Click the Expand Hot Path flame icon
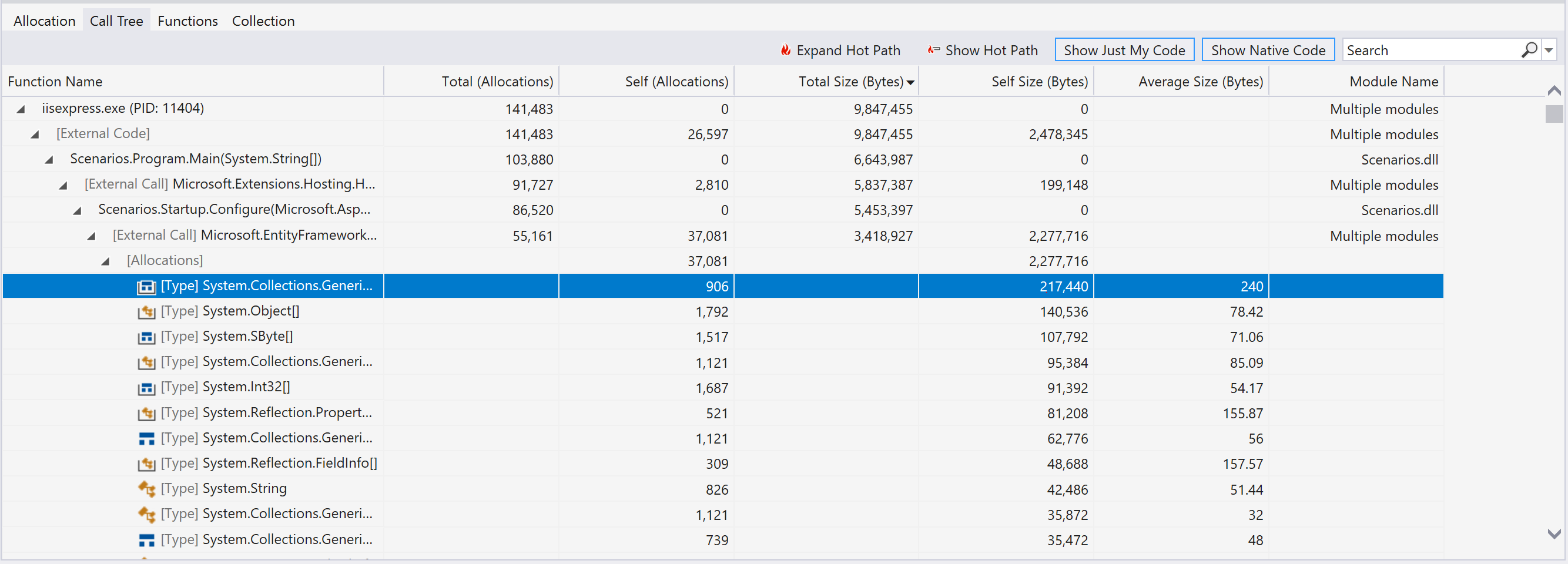Screen dimensions: 1568x564 tap(785, 50)
